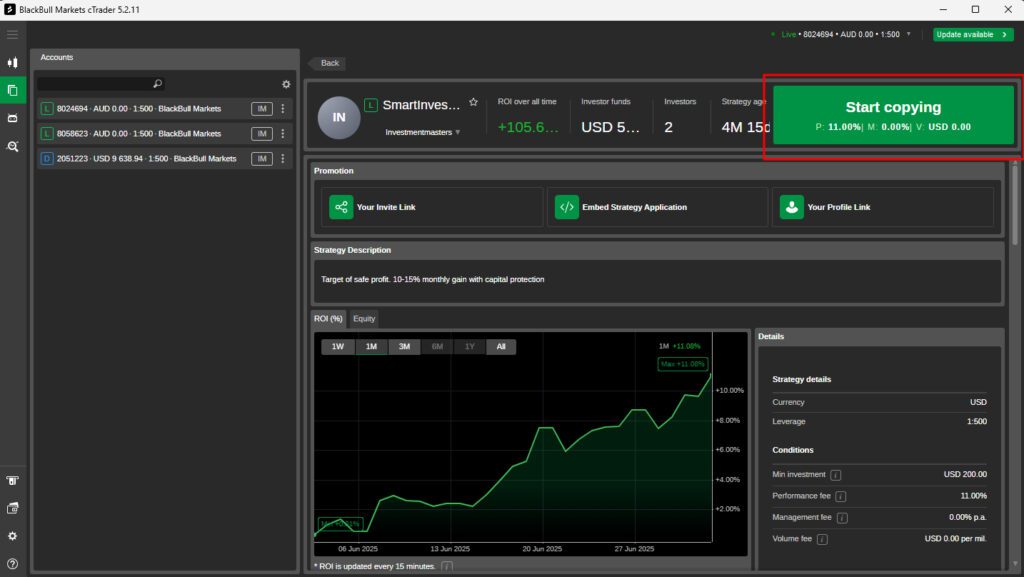Click Min investment info icon
This screenshot has width=1024, height=577.
[835, 475]
